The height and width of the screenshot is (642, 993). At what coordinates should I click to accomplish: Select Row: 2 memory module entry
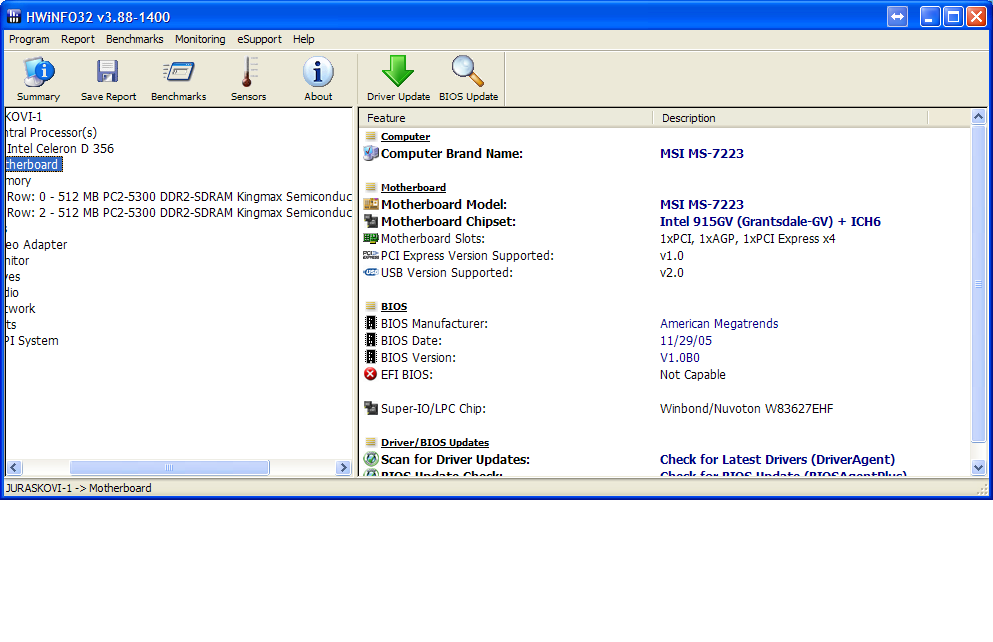point(180,213)
